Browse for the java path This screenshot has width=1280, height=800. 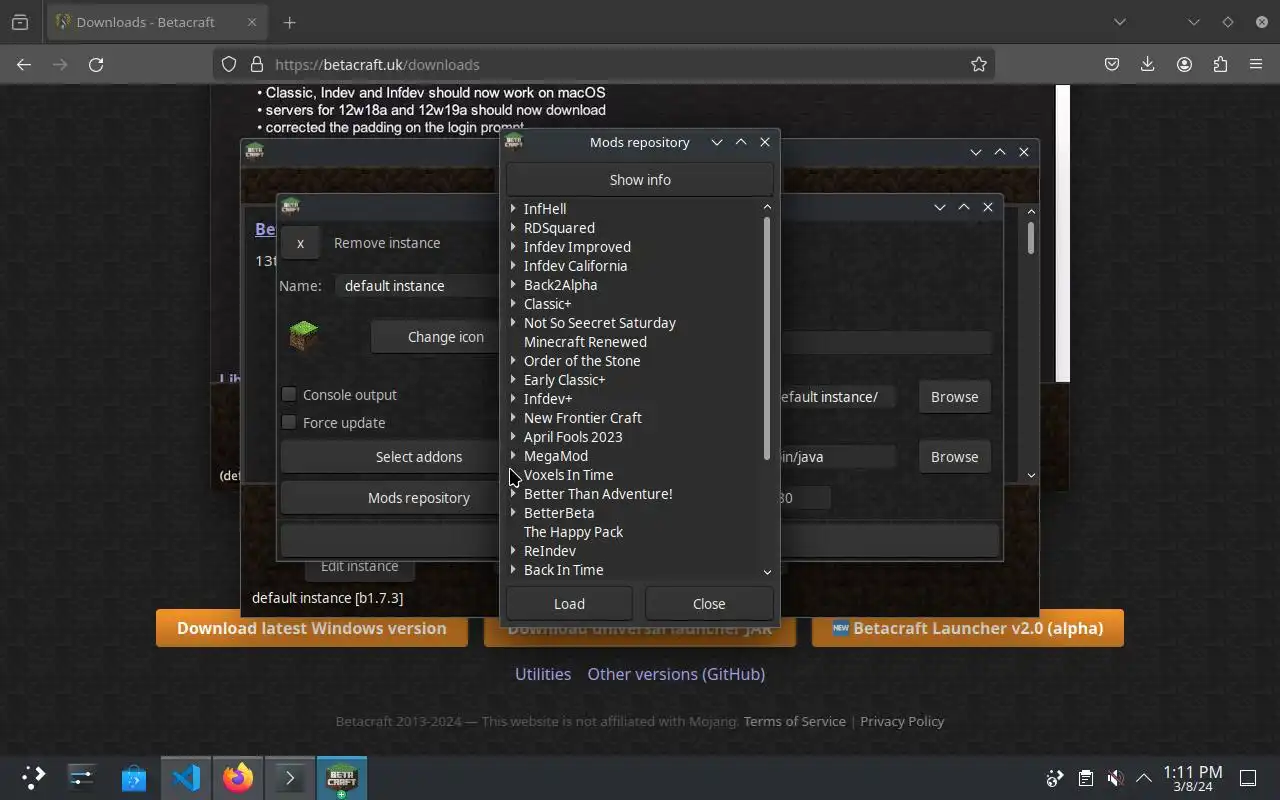(x=954, y=457)
